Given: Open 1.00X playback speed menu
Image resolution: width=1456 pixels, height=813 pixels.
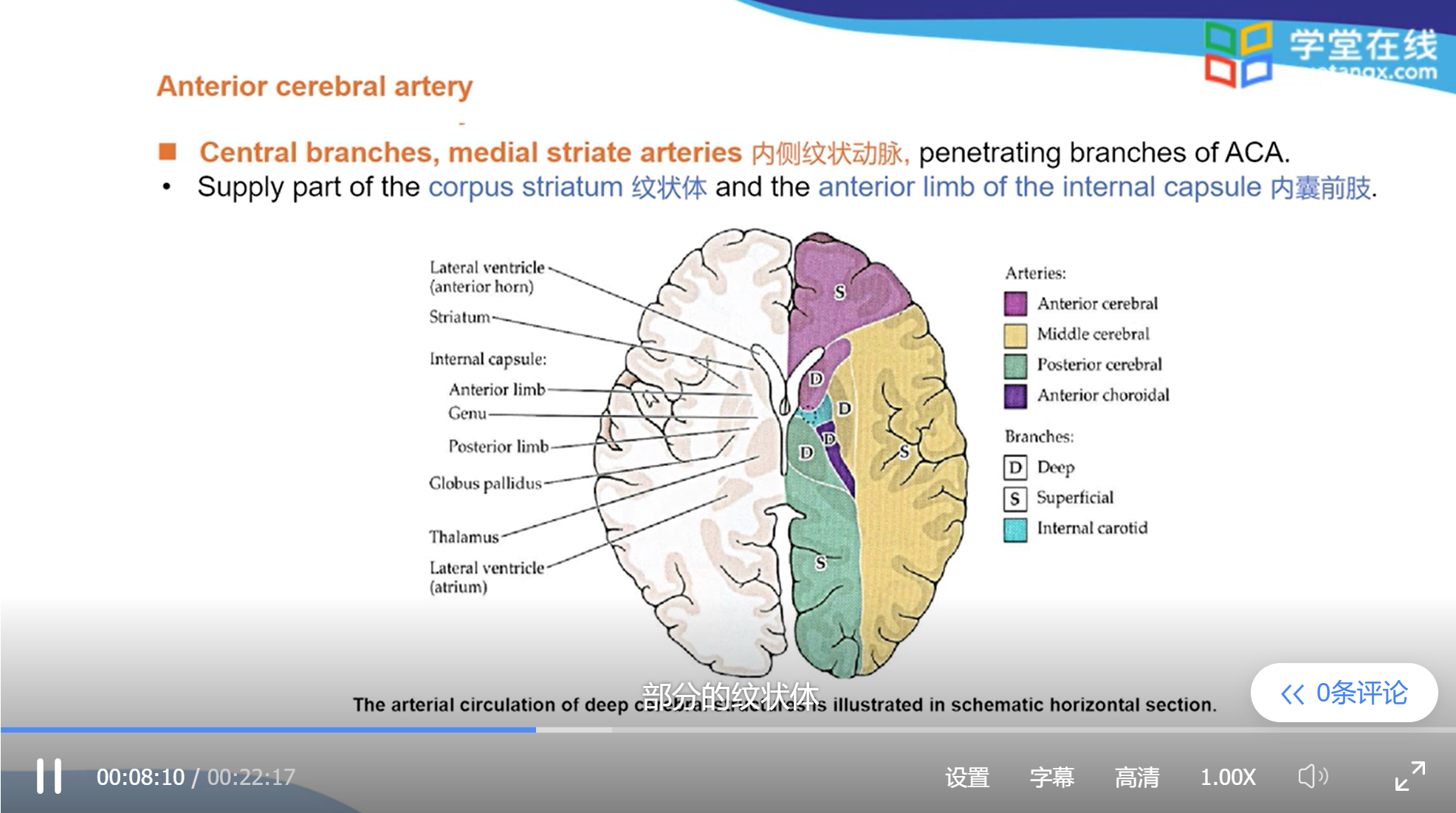Looking at the screenshot, I should pos(1227,777).
